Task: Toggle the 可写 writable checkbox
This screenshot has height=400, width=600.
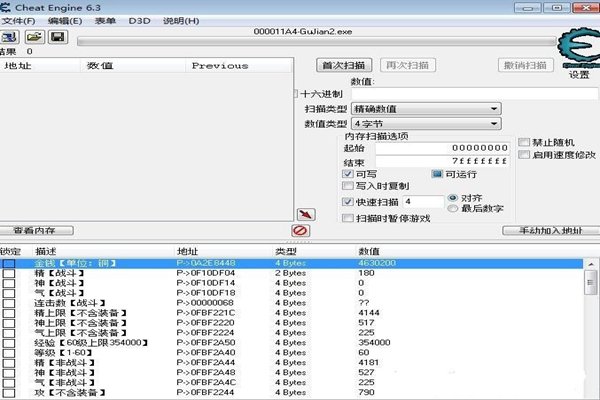Action: pyautogui.click(x=348, y=173)
